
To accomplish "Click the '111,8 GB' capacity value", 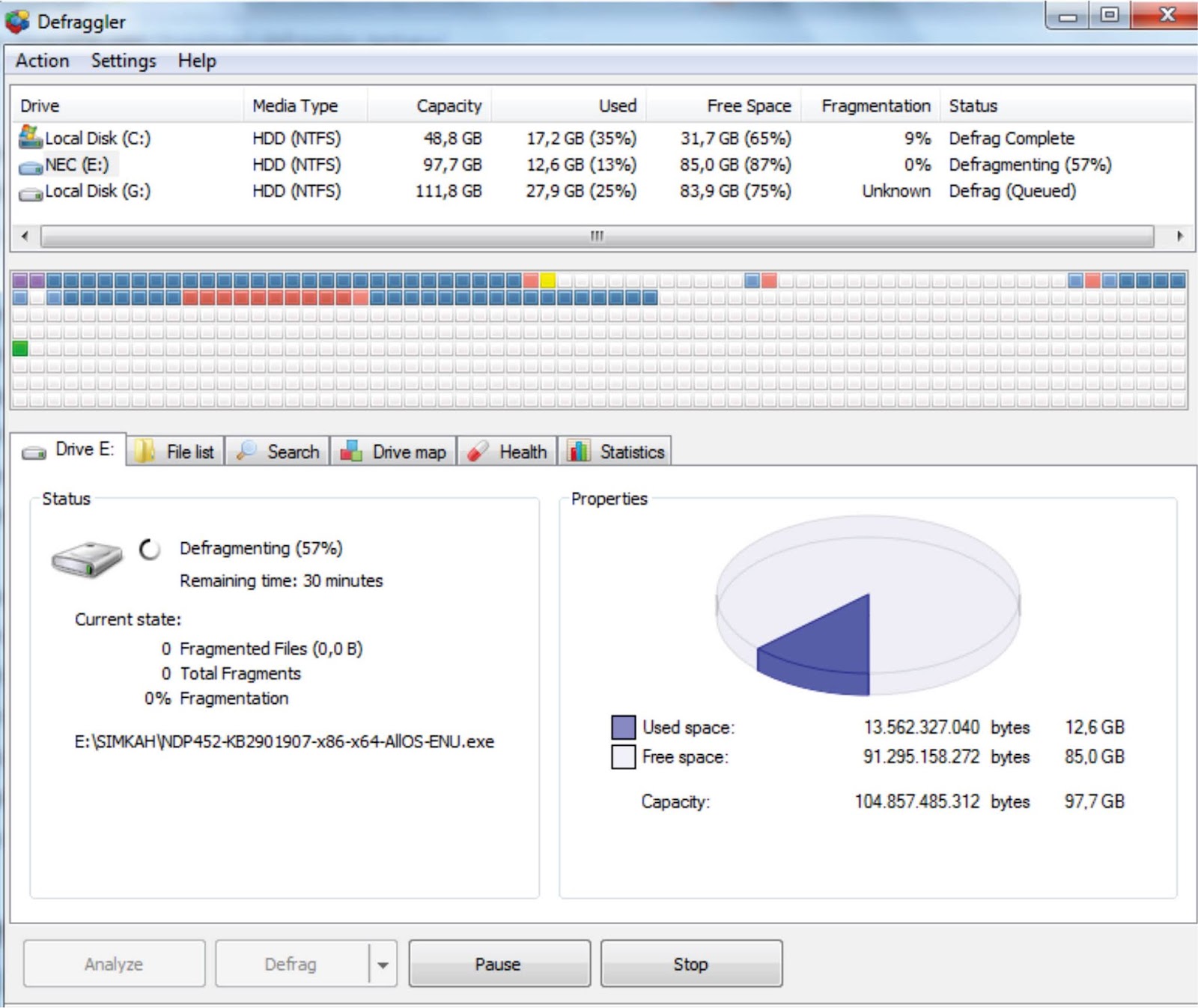I will click(449, 191).
